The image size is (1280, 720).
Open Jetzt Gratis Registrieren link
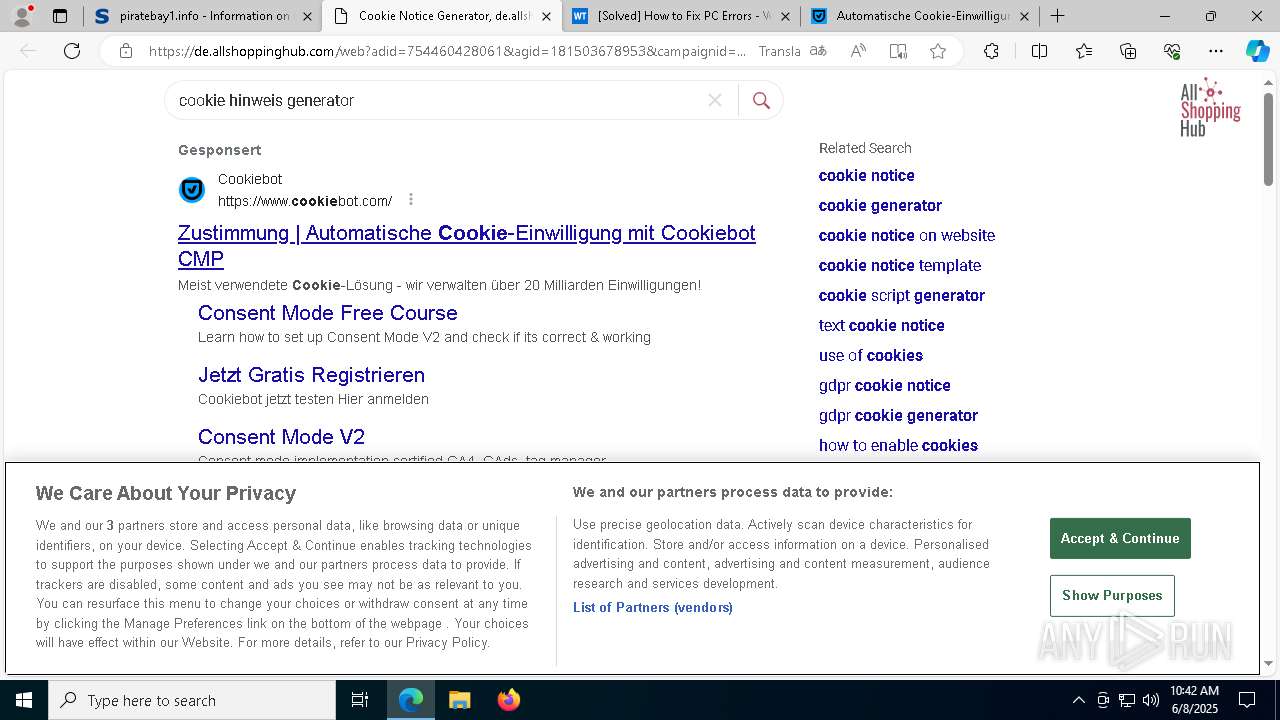pyautogui.click(x=311, y=375)
